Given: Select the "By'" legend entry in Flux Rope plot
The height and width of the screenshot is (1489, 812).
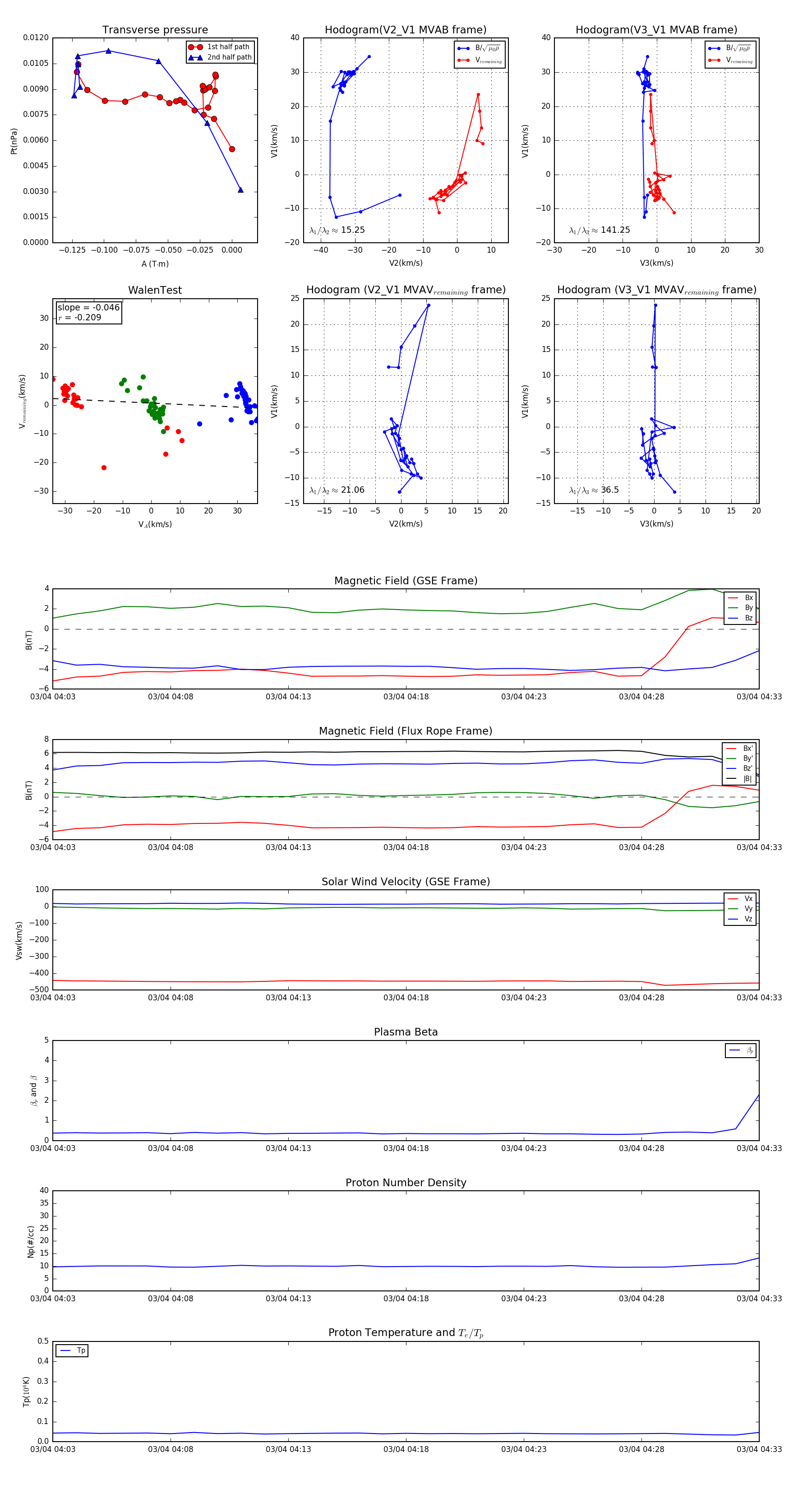Looking at the screenshot, I should [740, 758].
